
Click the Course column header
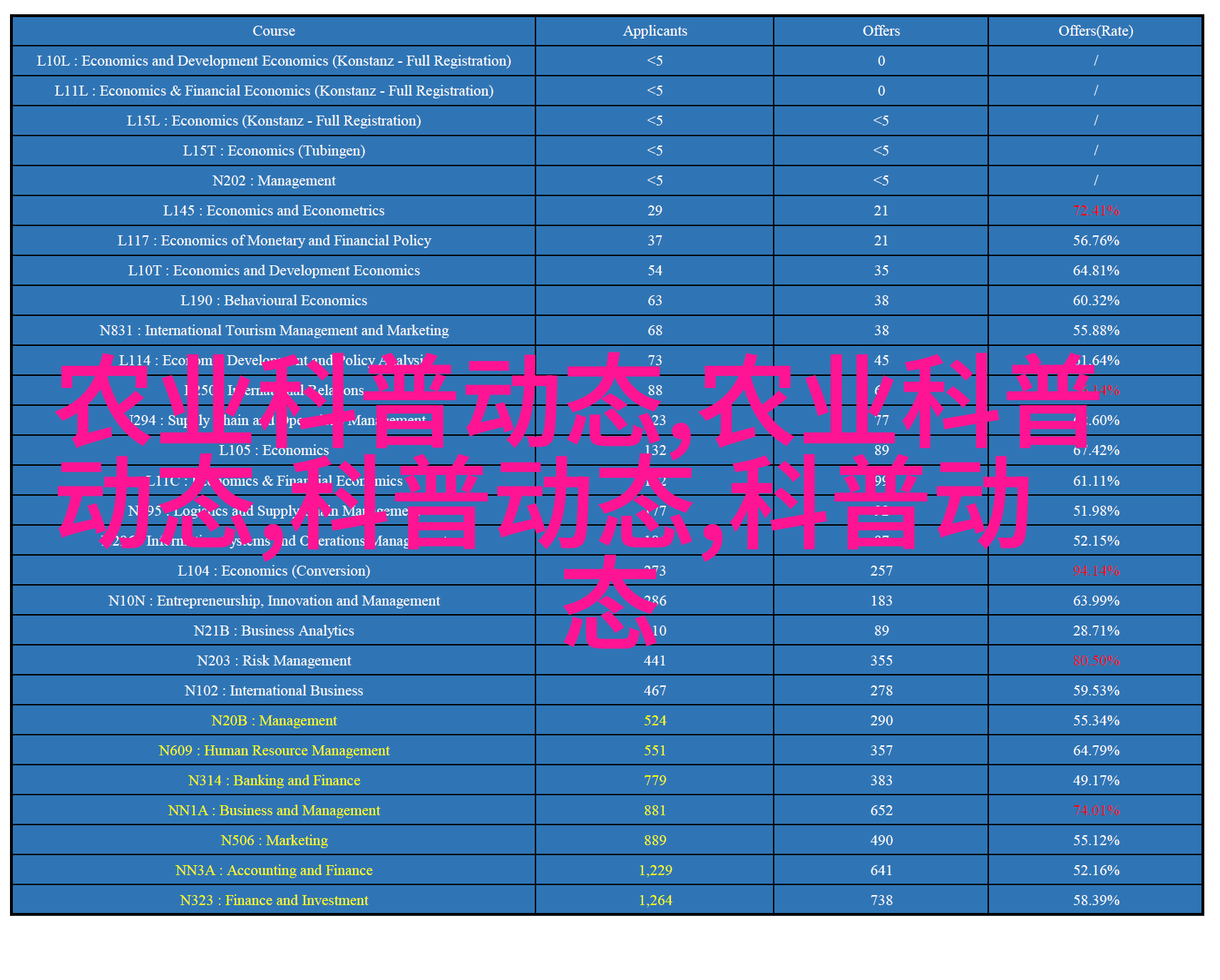click(x=273, y=31)
